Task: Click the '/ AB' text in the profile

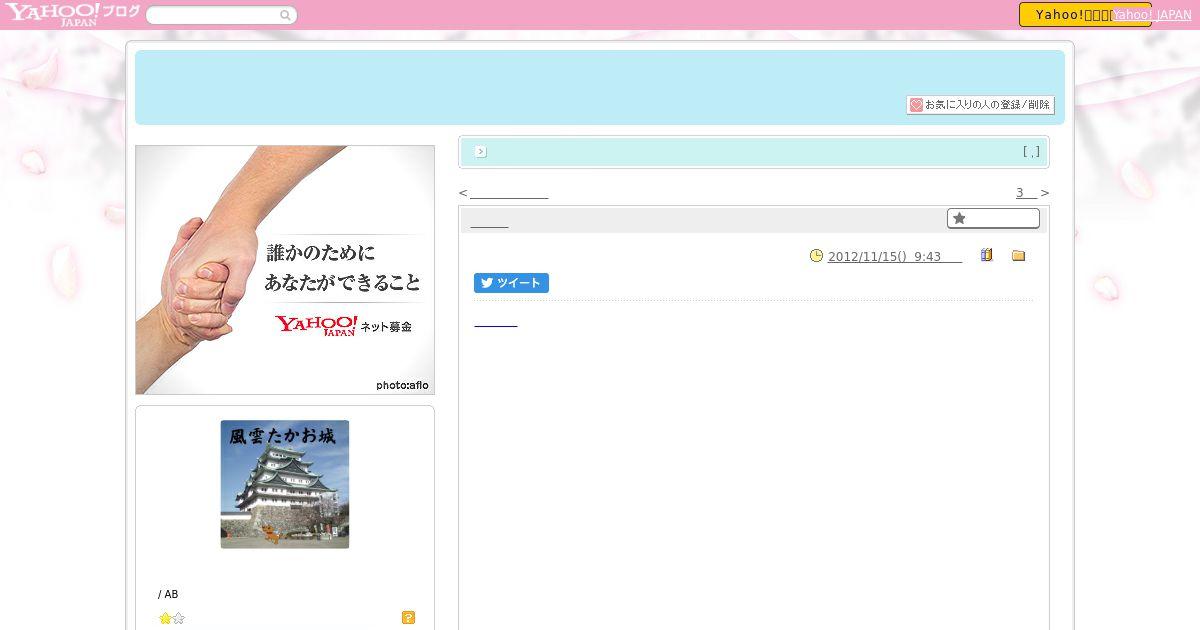Action: (168, 594)
